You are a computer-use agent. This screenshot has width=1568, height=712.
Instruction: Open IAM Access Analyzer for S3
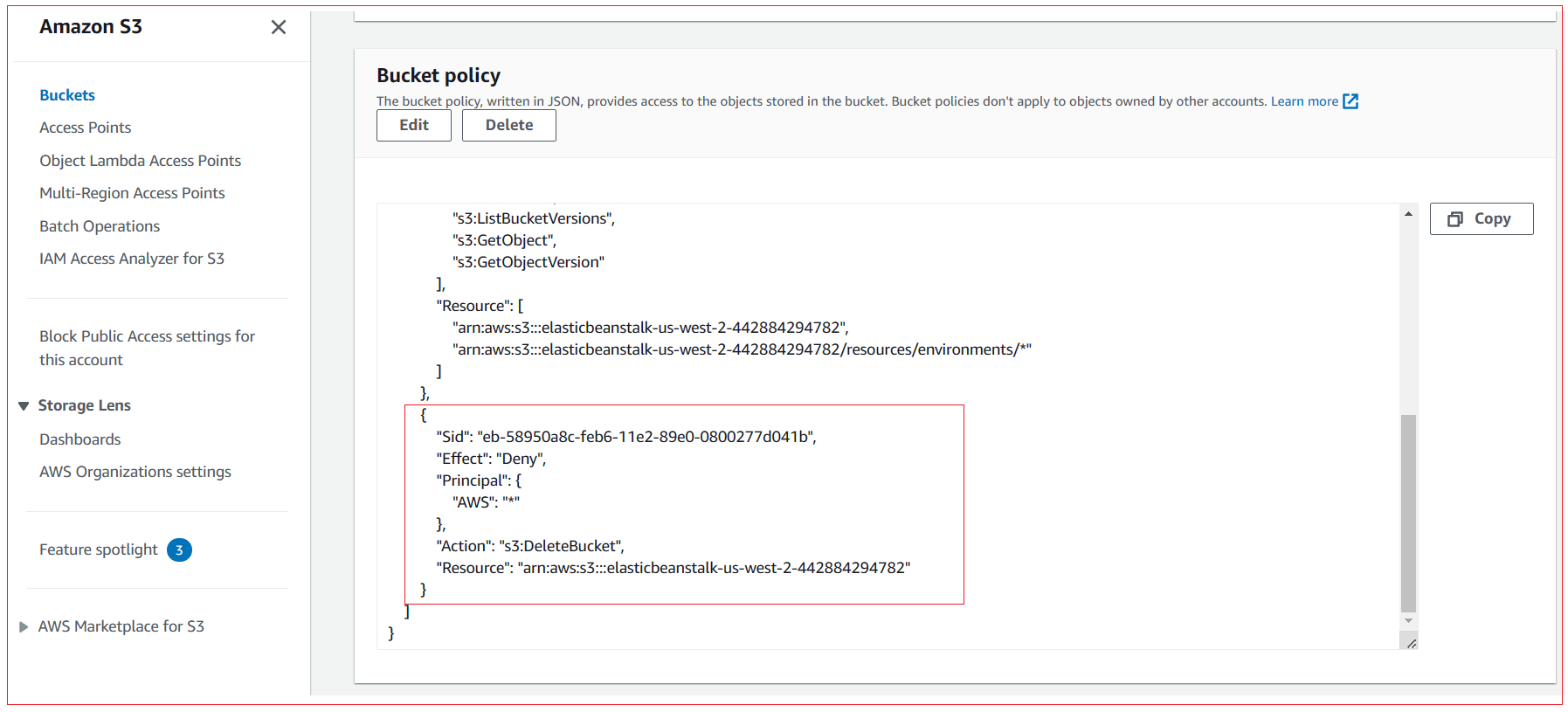[132, 259]
